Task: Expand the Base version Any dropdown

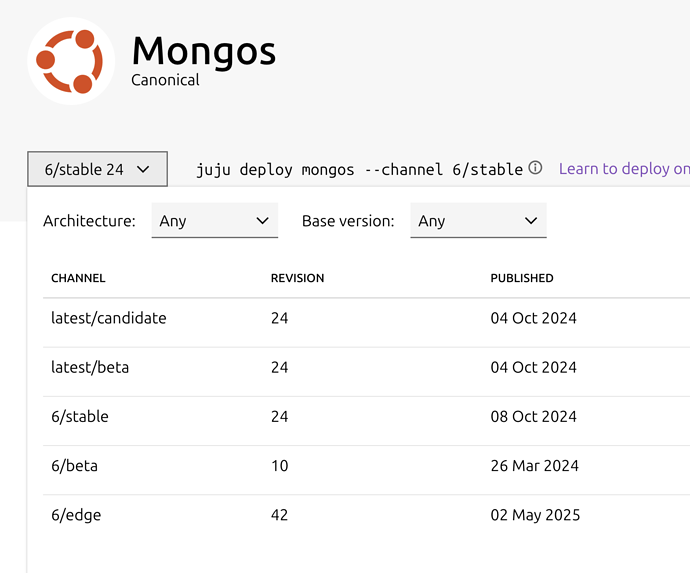Action: pyautogui.click(x=478, y=220)
